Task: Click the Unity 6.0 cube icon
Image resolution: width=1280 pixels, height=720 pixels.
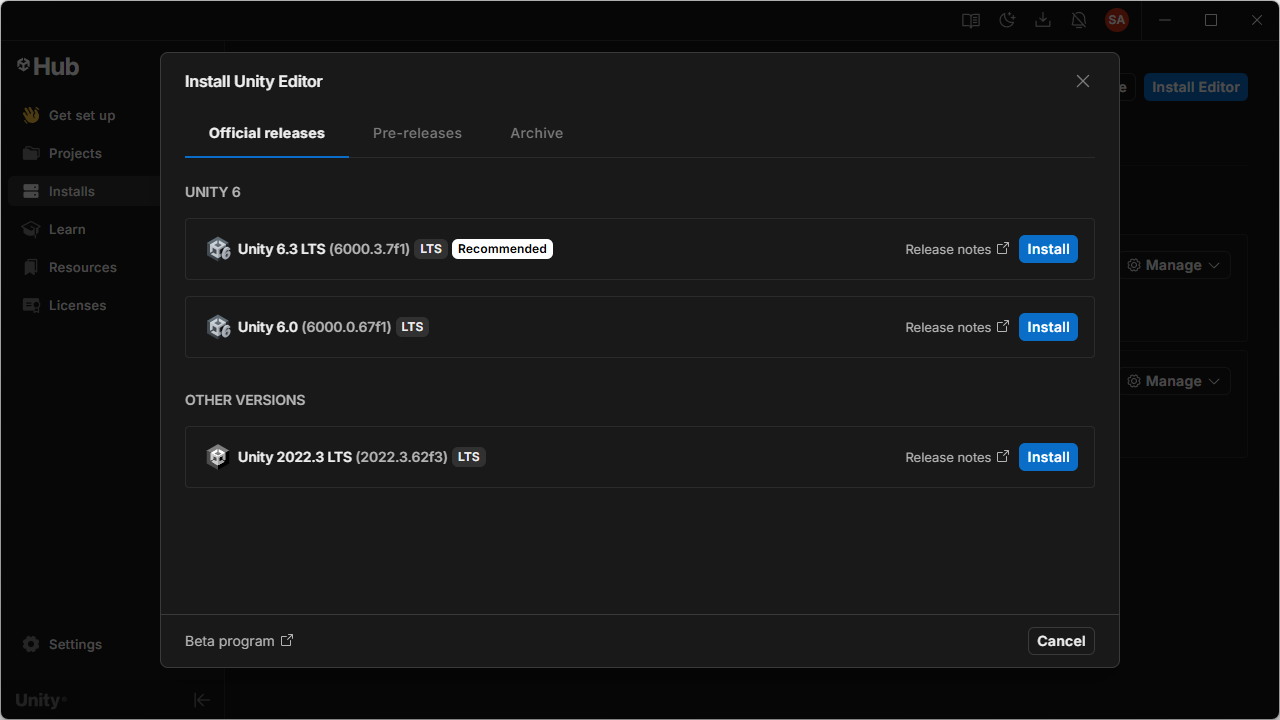Action: tap(218, 327)
